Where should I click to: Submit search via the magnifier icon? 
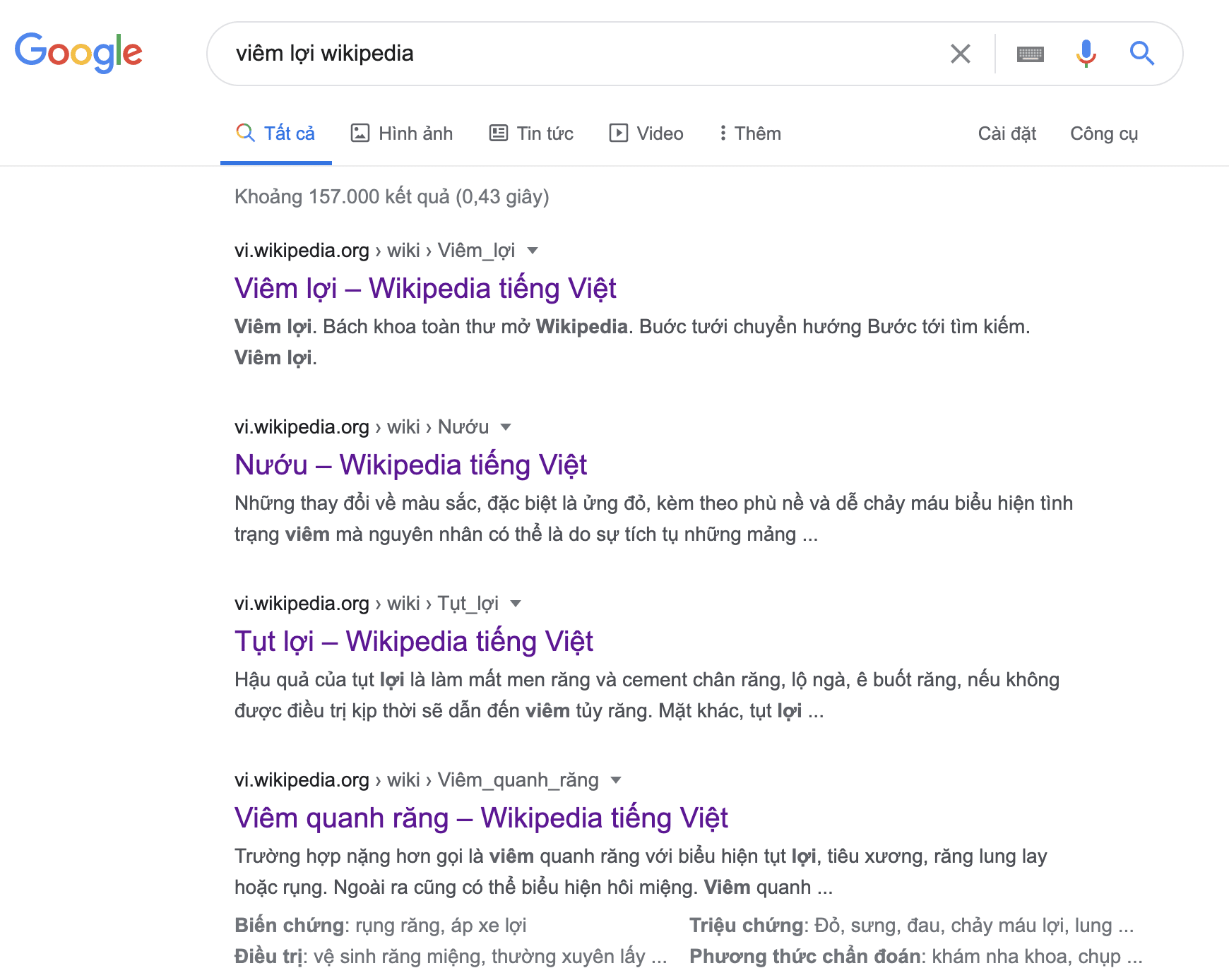tap(1142, 53)
